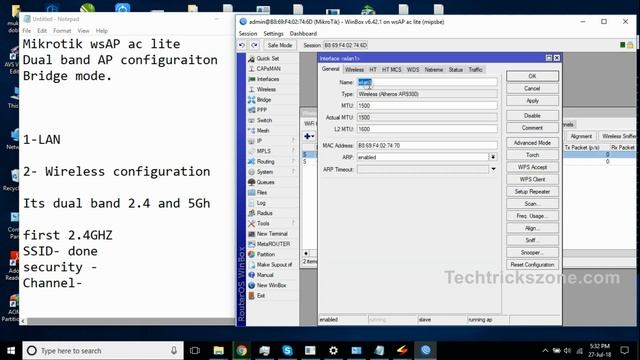Open Skype from the taskbar
640x360 pixels.
[287, 351]
